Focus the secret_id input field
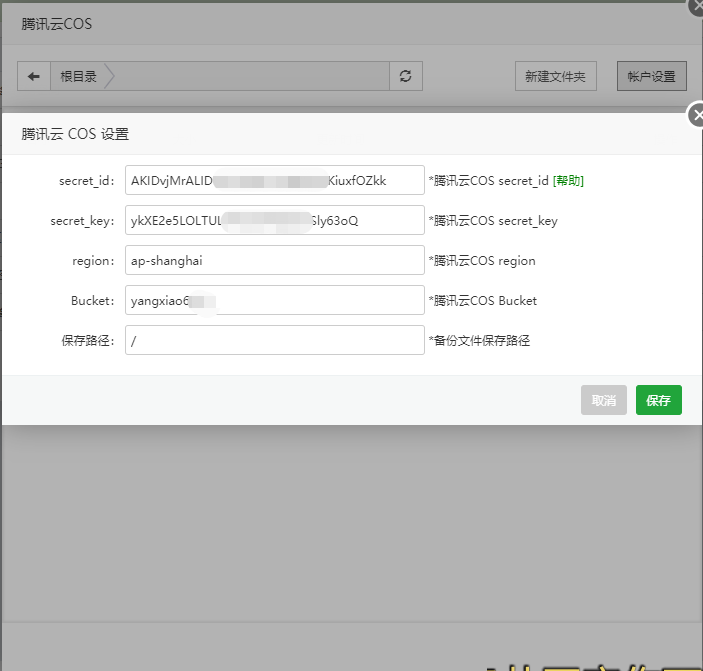The height and width of the screenshot is (671, 703). click(275, 180)
